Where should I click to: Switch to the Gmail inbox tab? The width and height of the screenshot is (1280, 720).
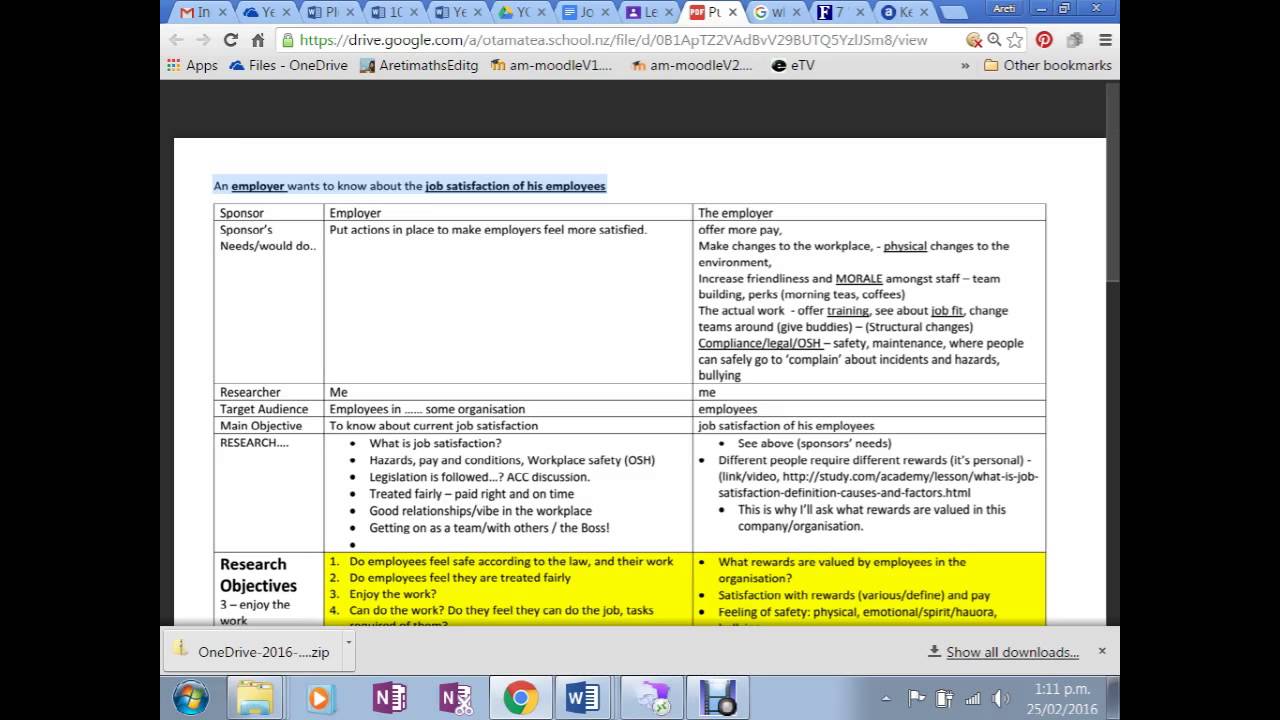[200, 13]
